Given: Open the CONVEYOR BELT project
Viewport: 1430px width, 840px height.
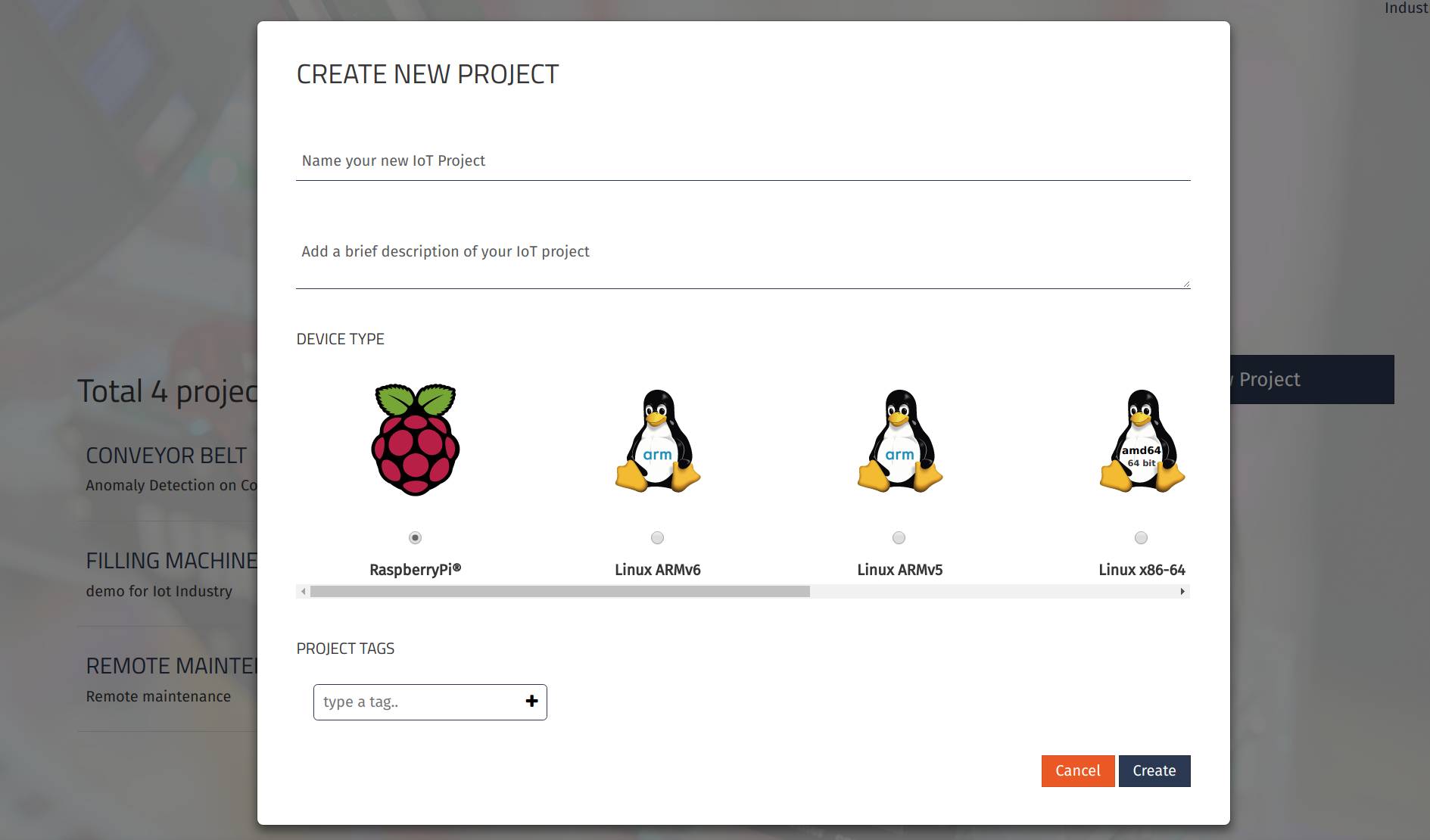Looking at the screenshot, I should [166, 455].
